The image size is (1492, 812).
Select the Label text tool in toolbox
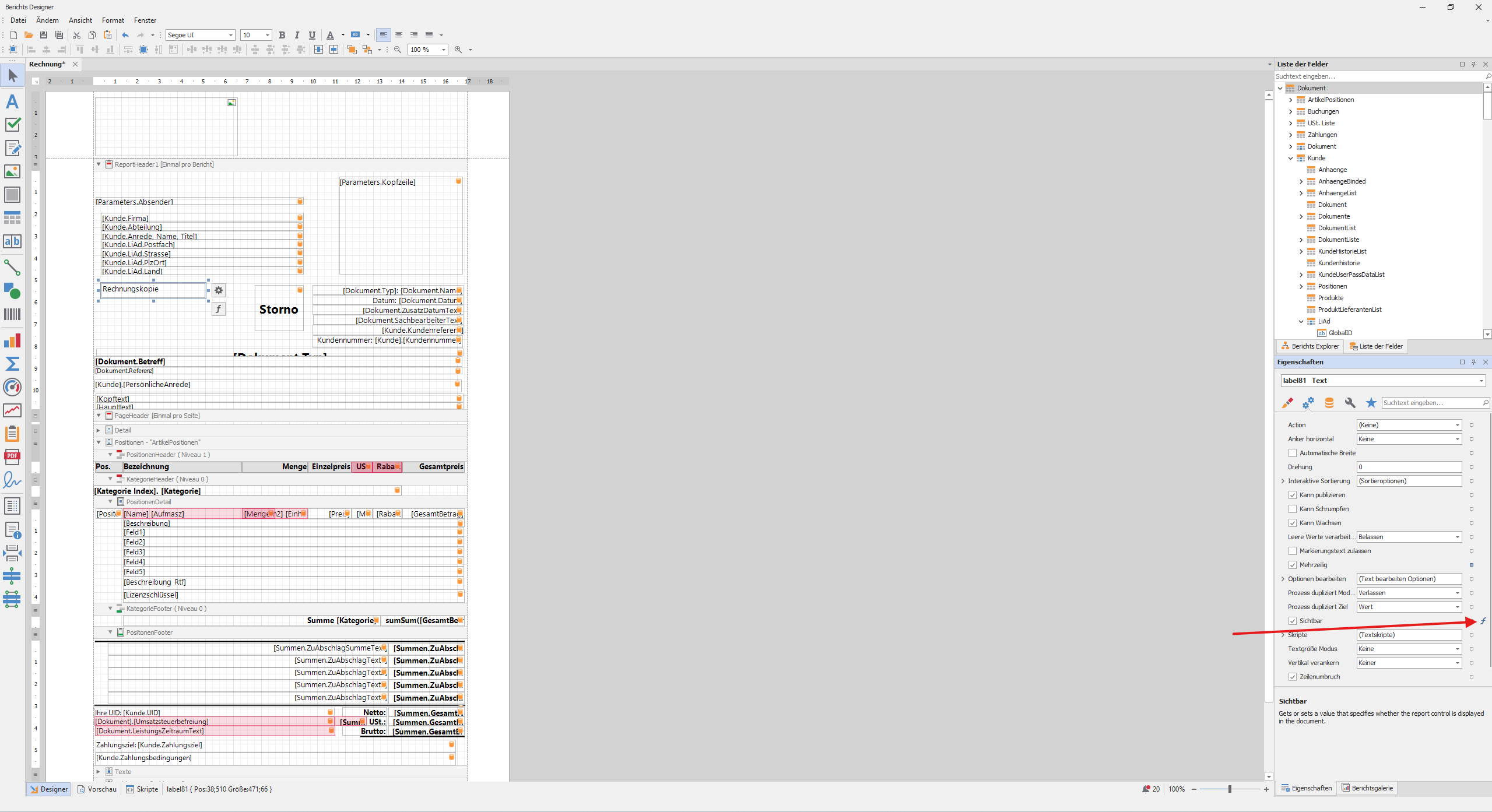pyautogui.click(x=12, y=101)
